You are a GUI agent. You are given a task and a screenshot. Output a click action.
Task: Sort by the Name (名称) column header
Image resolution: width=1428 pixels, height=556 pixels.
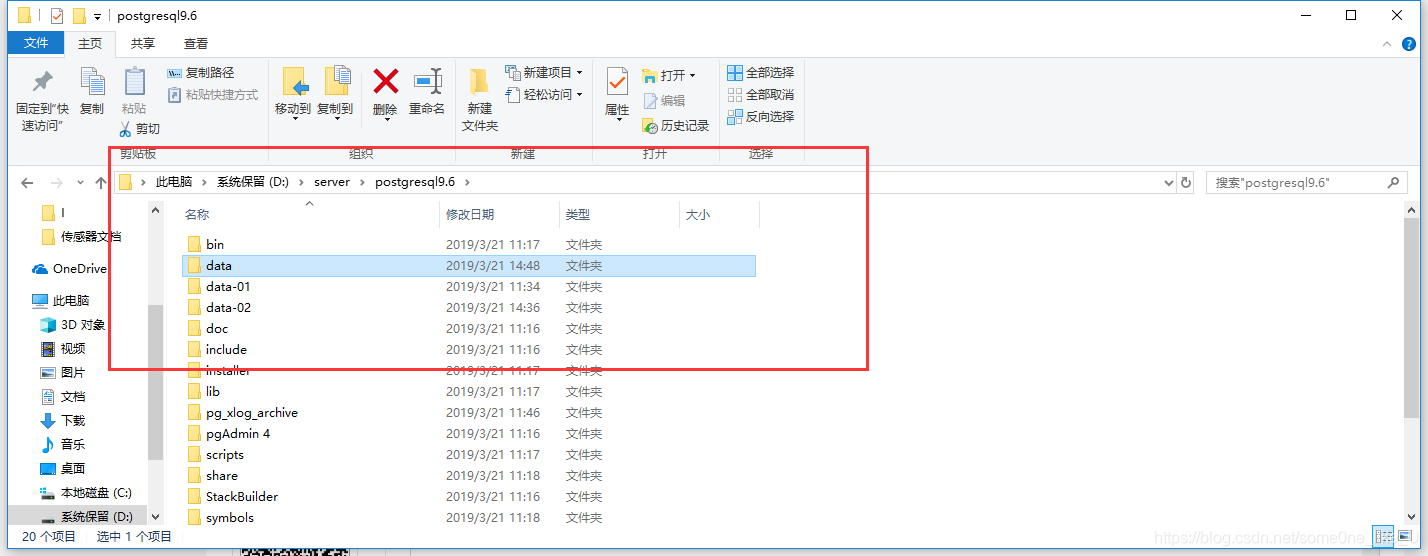click(309, 214)
